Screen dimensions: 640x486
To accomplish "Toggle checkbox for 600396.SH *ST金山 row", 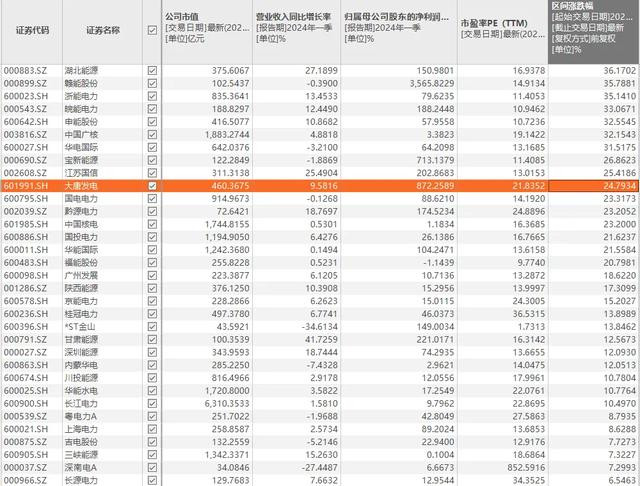I will [x=152, y=326].
